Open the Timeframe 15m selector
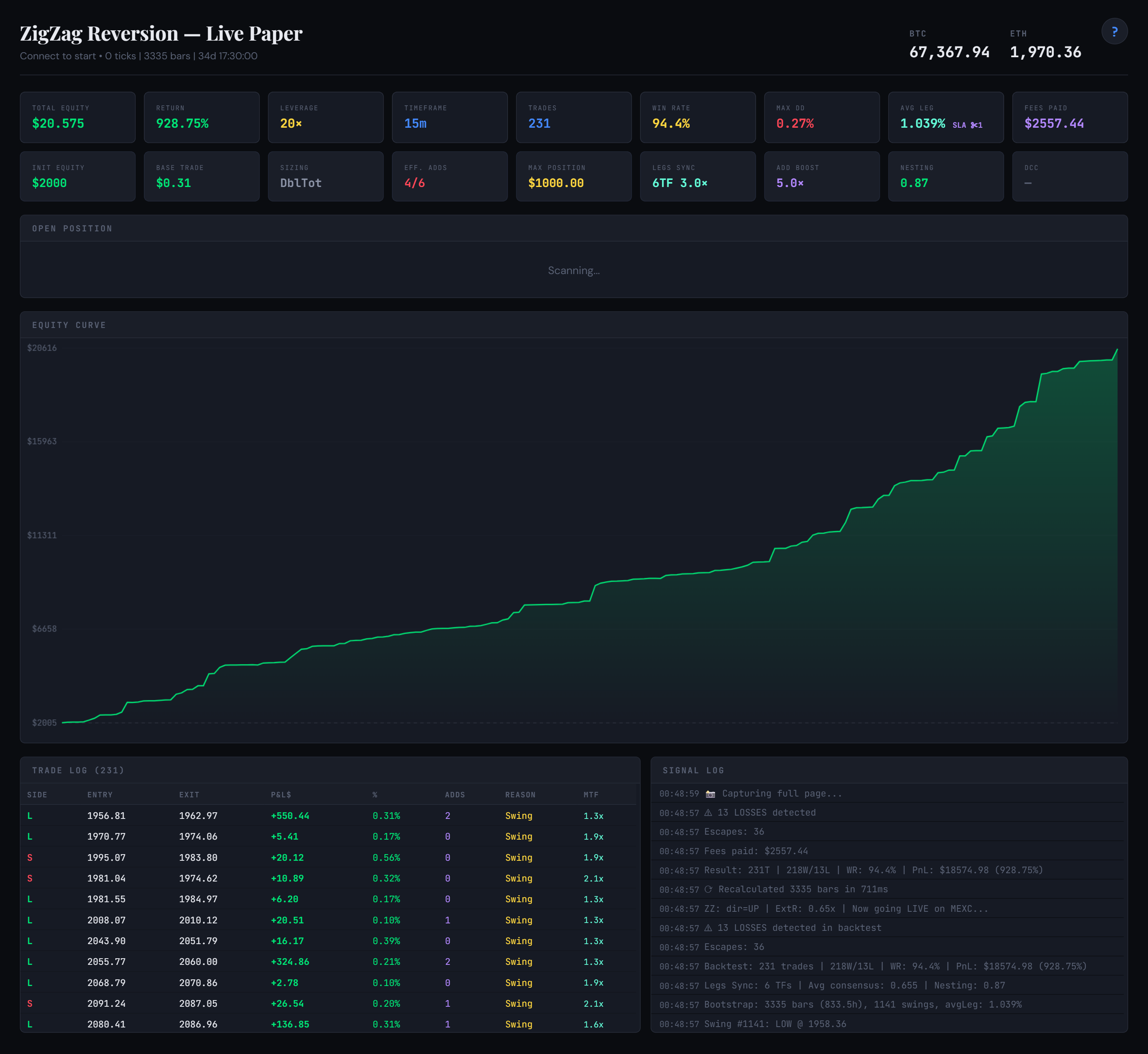Screen dimensions: 1148x1054 pyautogui.click(x=450, y=117)
